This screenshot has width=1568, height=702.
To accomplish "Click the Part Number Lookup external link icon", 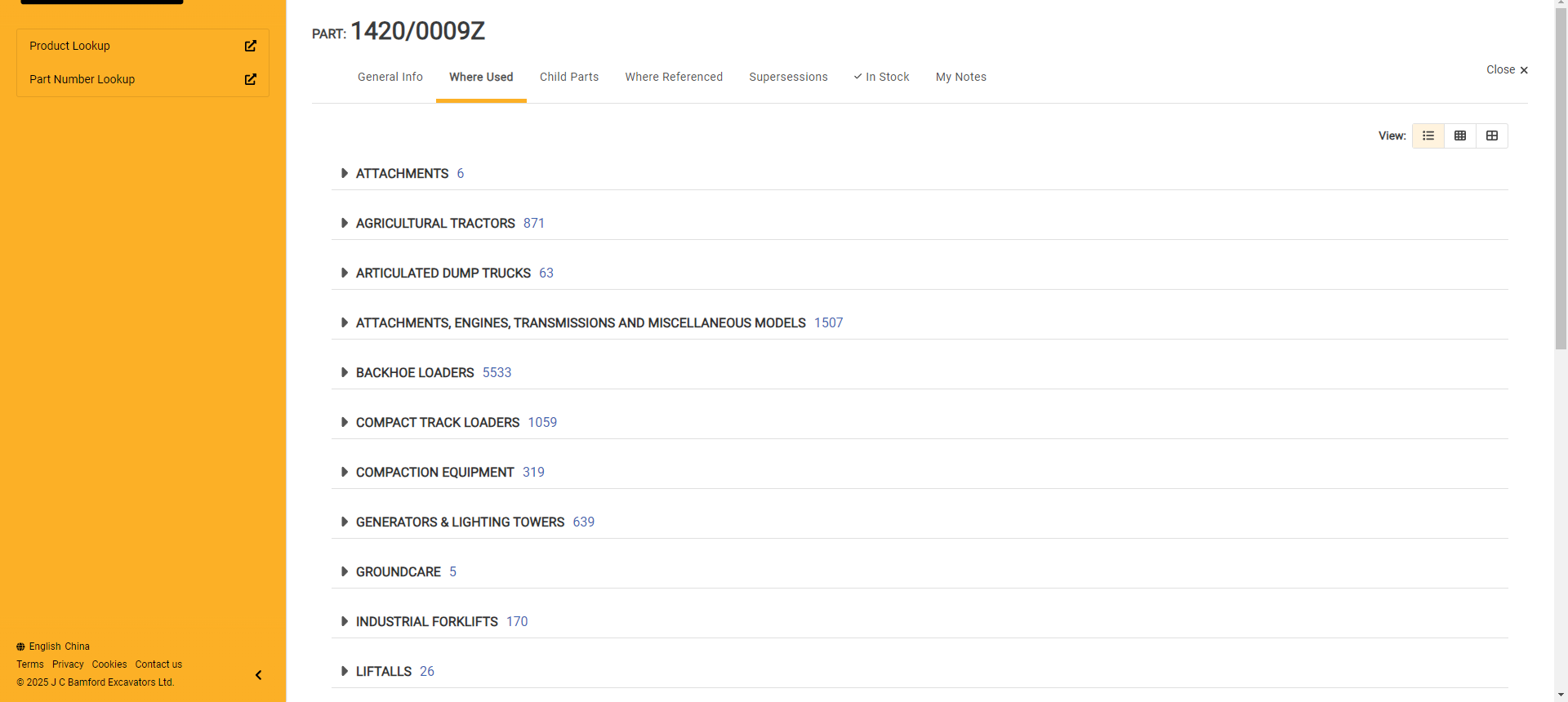I will 251,79.
